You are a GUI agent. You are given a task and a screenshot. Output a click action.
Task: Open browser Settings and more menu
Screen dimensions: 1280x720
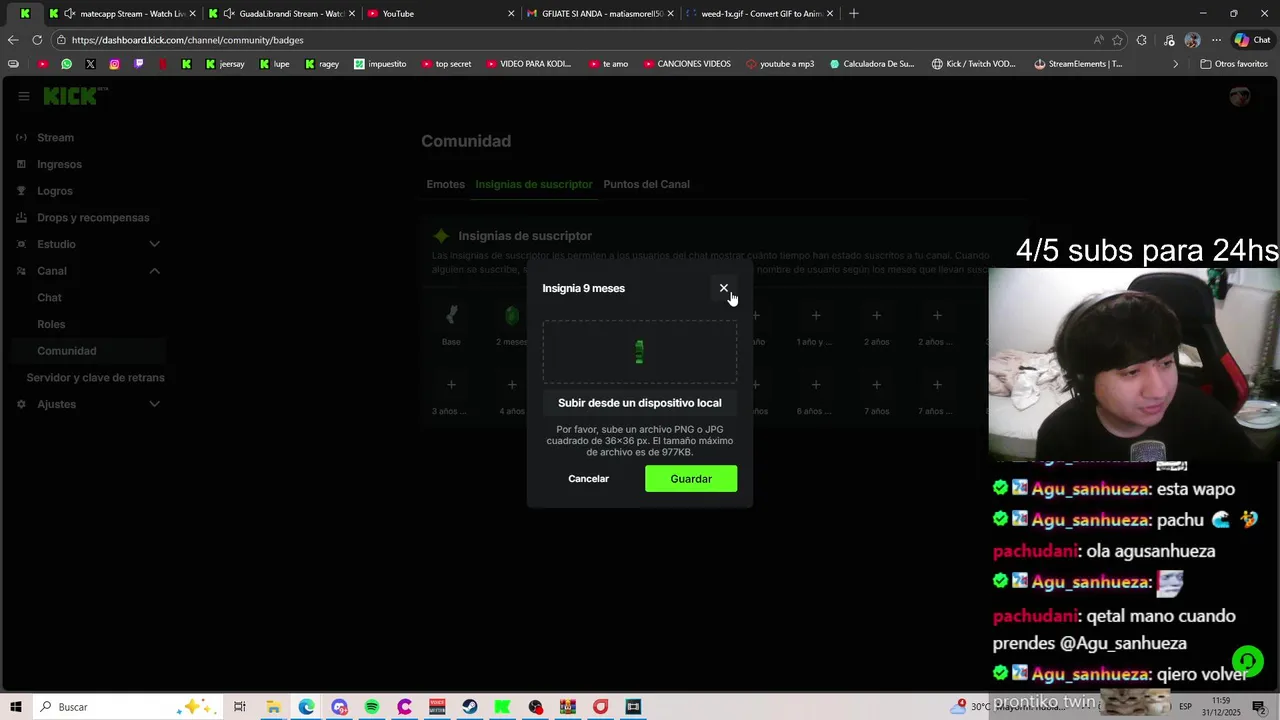point(1216,40)
